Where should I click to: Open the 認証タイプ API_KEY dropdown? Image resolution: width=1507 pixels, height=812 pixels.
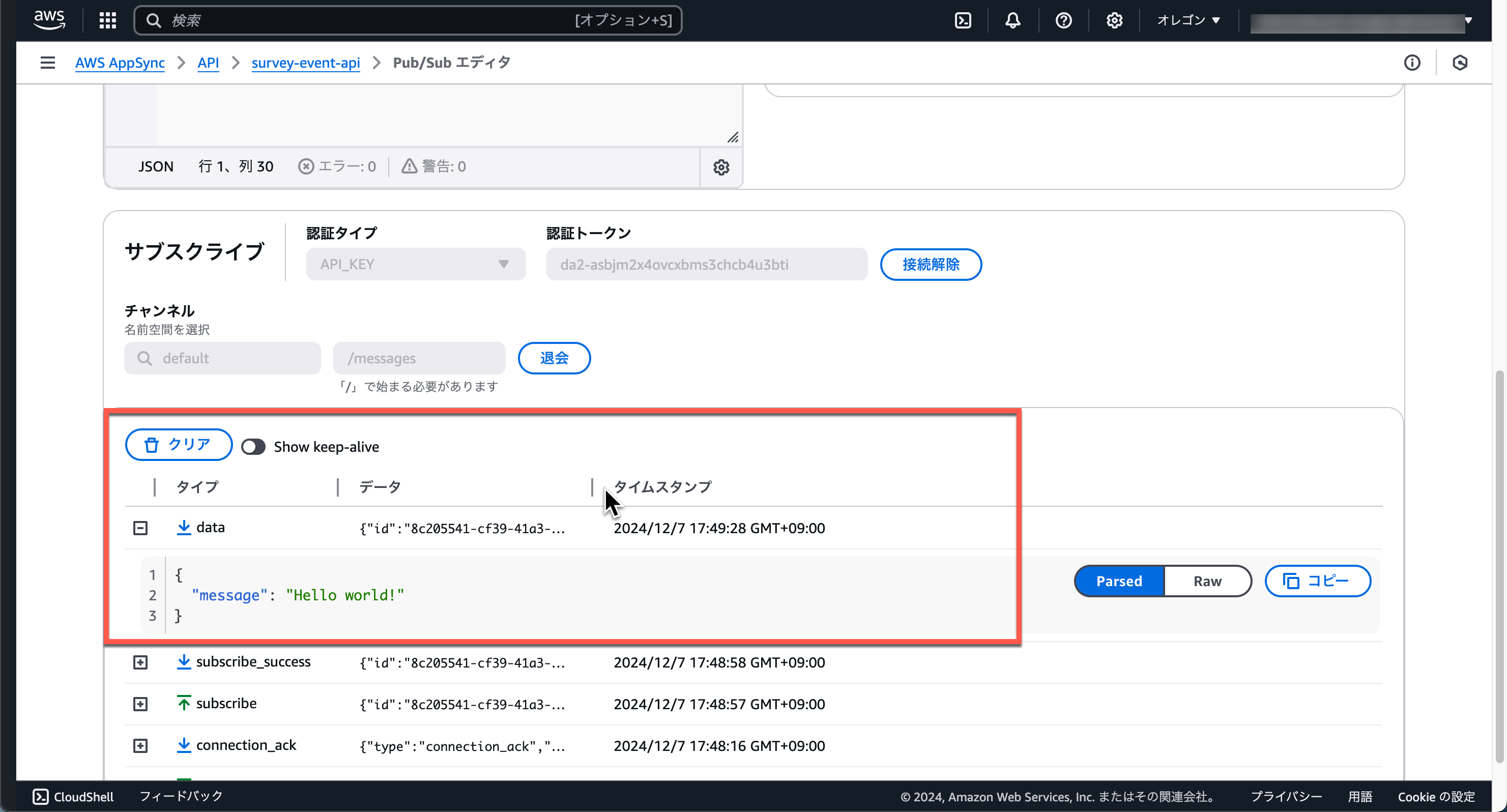click(x=415, y=264)
